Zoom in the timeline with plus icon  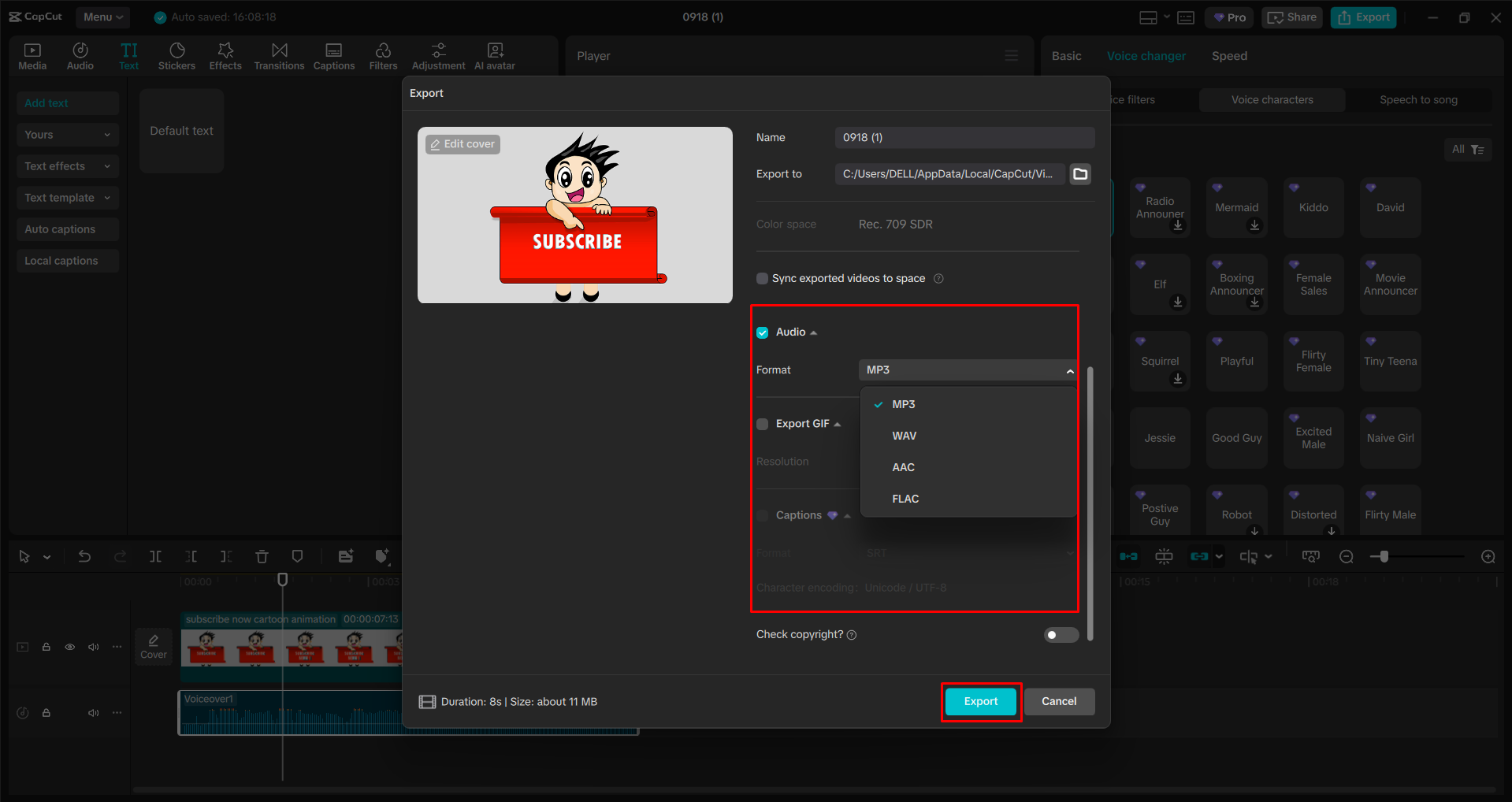coord(1488,556)
